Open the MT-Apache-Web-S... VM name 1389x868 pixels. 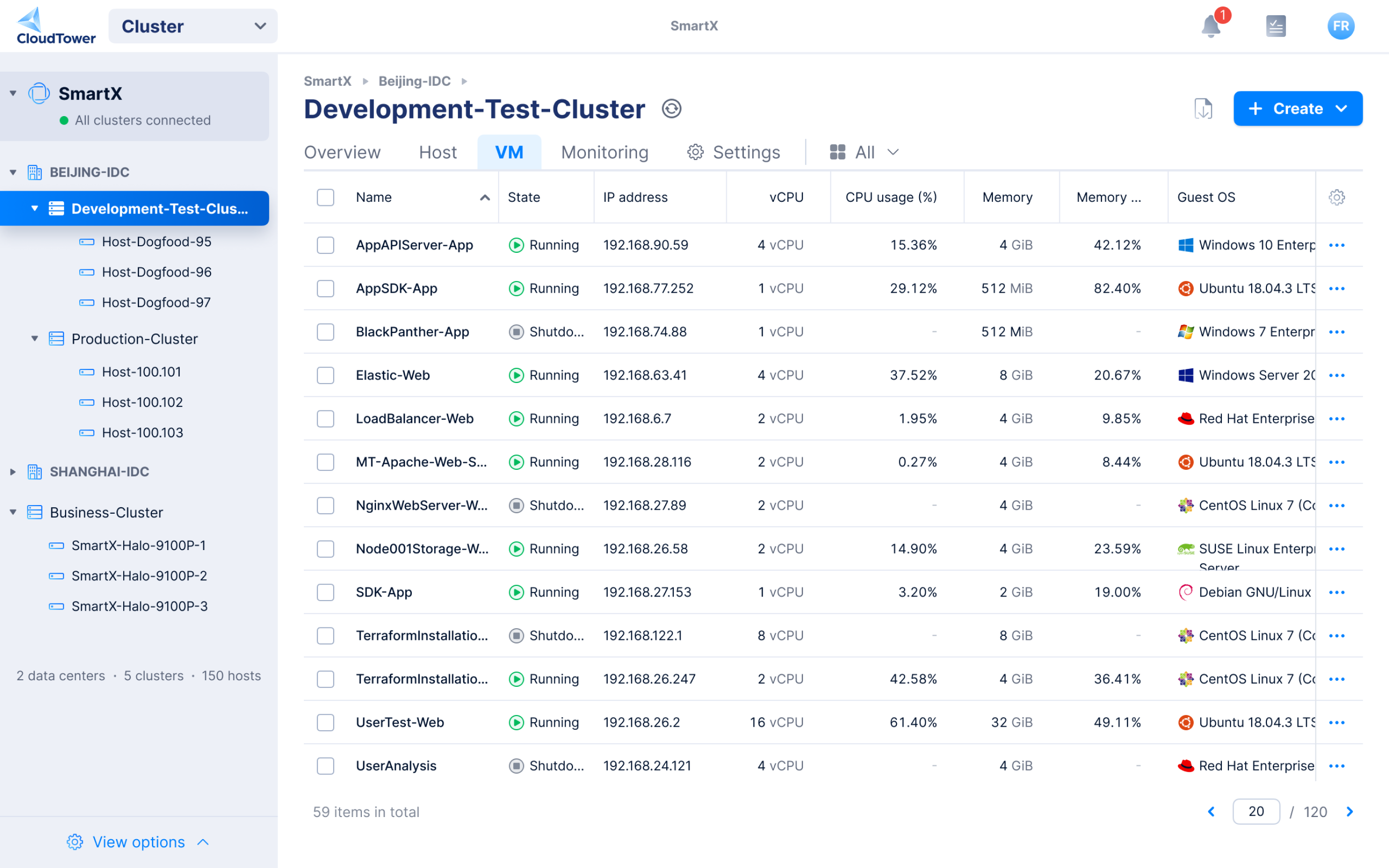pyautogui.click(x=421, y=462)
